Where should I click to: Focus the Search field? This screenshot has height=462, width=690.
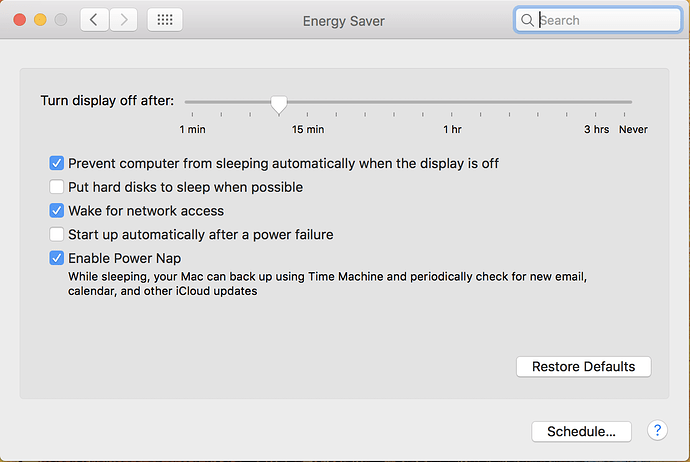point(598,20)
